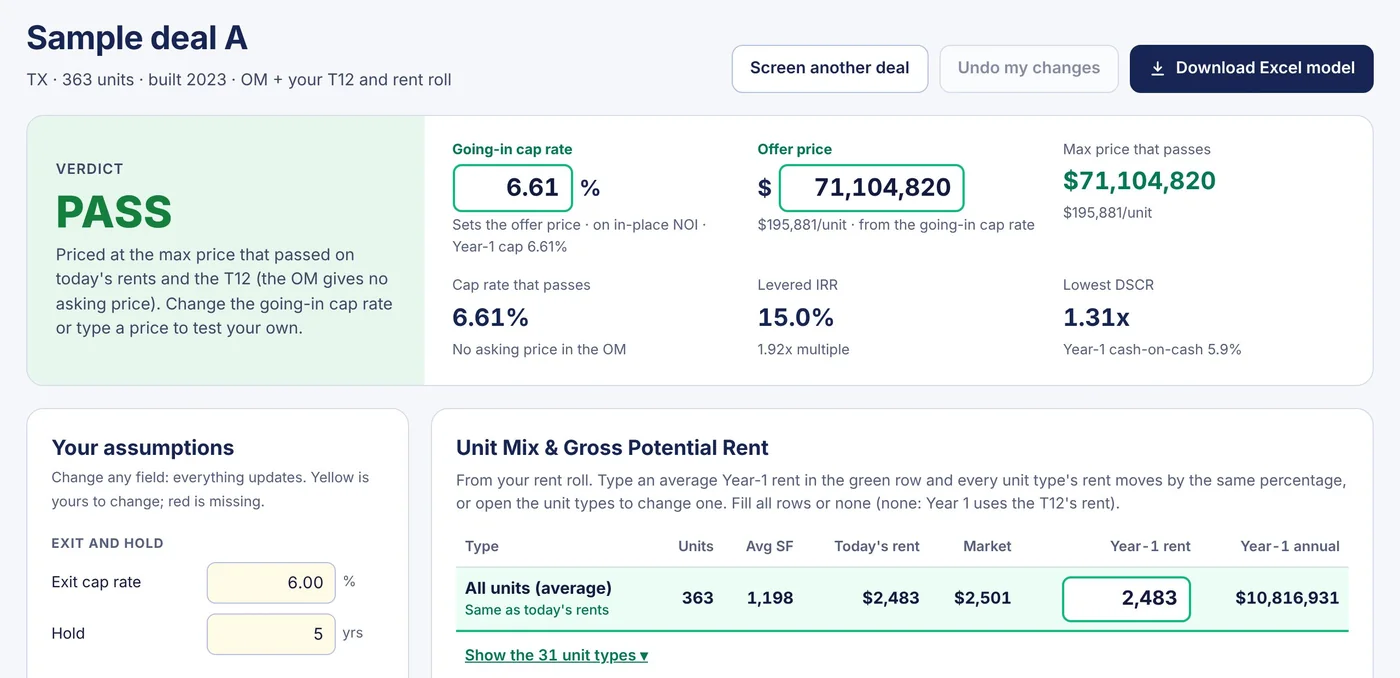Screen dimensions: 1400x678
Task: Click the EXIT AND HOLD section label
Action: 107,544
